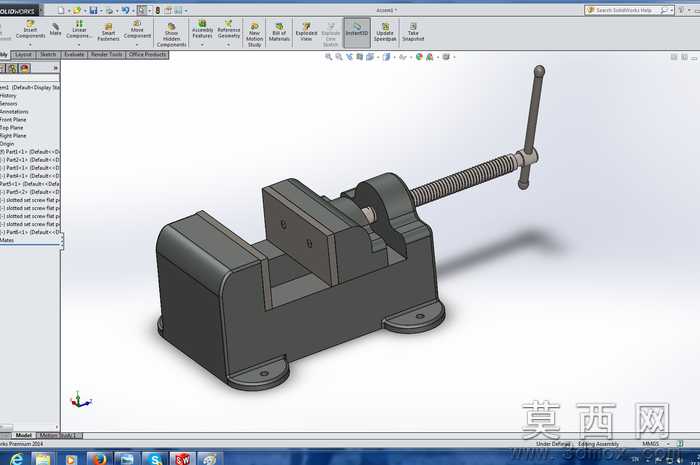Select Top Plane in the tree
This screenshot has height=465, width=700.
click(12, 128)
